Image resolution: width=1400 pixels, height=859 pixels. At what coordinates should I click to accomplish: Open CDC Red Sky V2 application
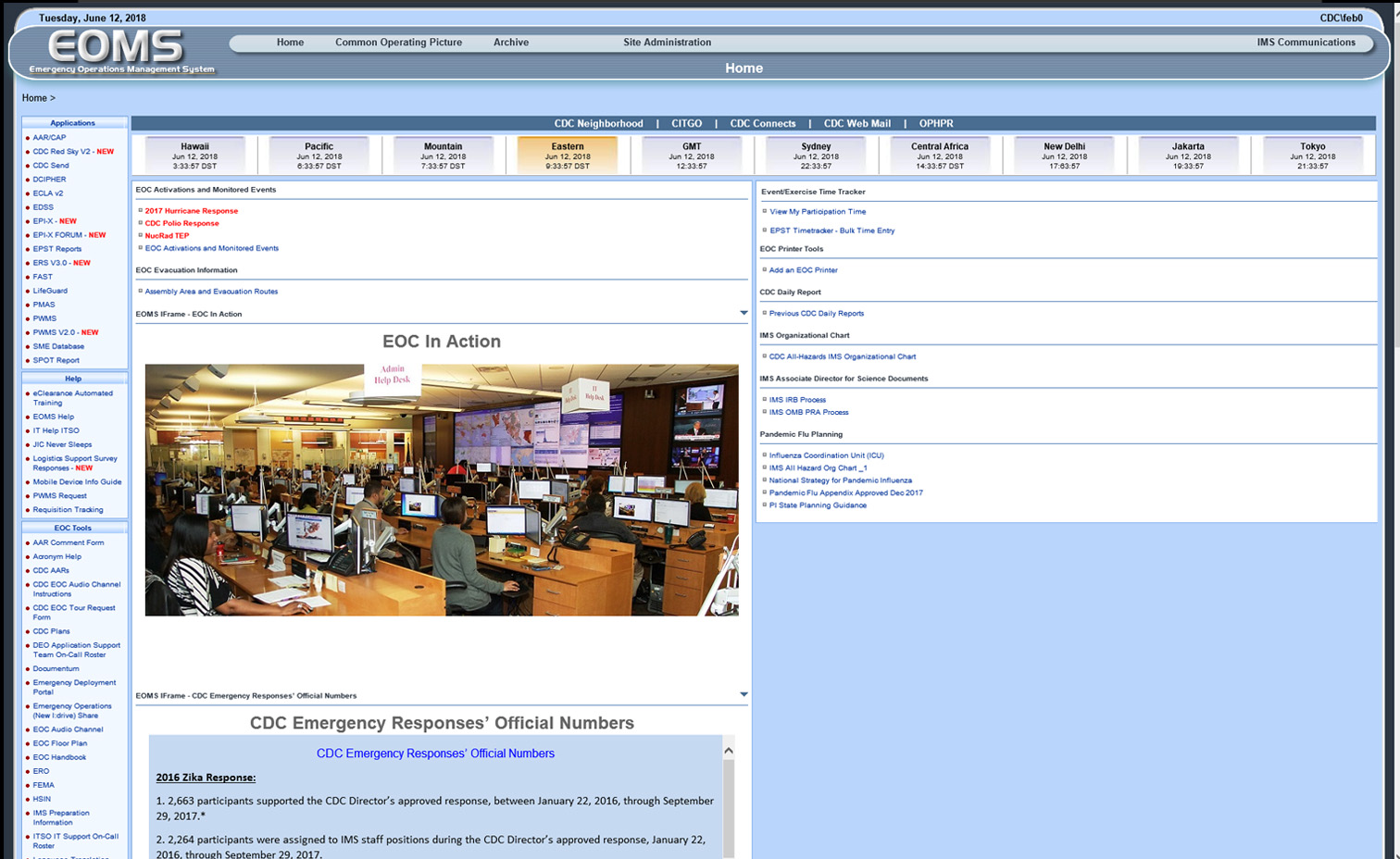point(61,152)
